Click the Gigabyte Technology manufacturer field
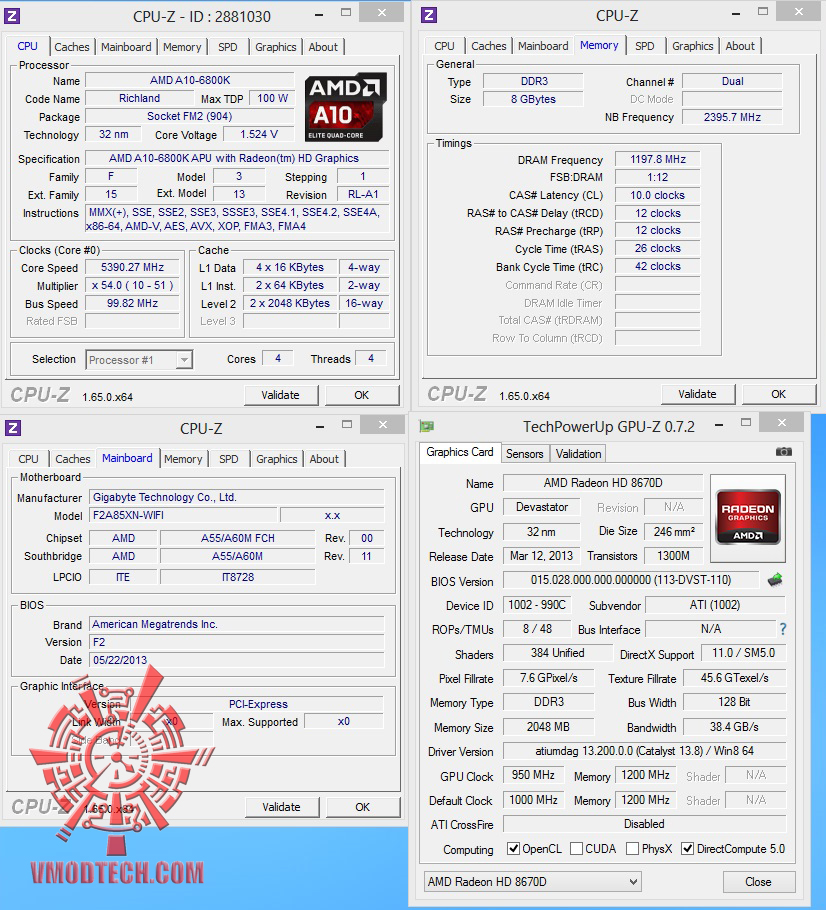 [237, 497]
